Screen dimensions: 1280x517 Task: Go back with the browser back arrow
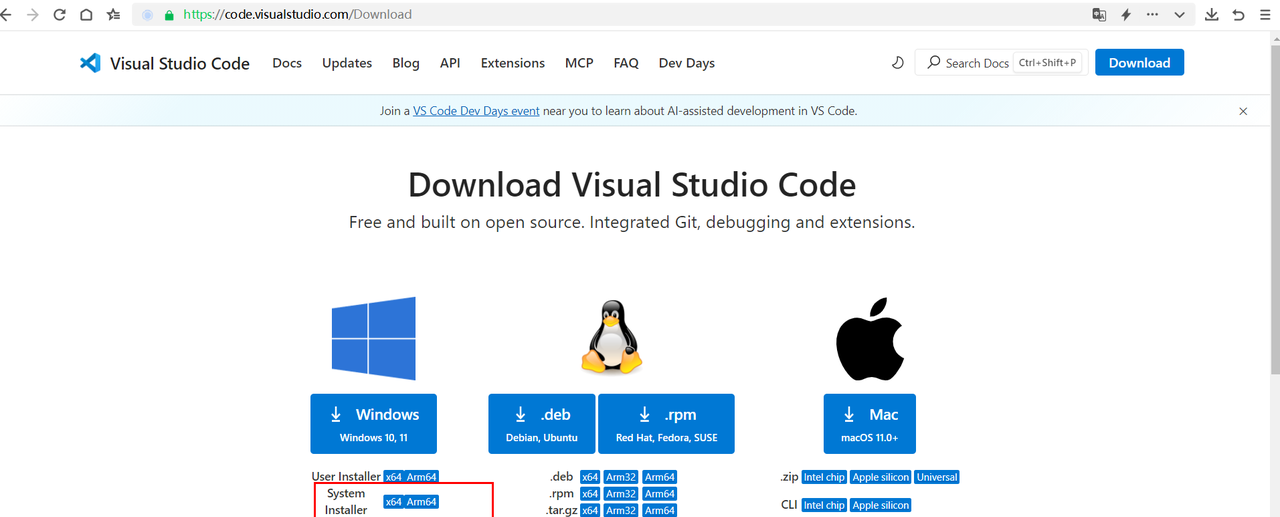coord(7,15)
